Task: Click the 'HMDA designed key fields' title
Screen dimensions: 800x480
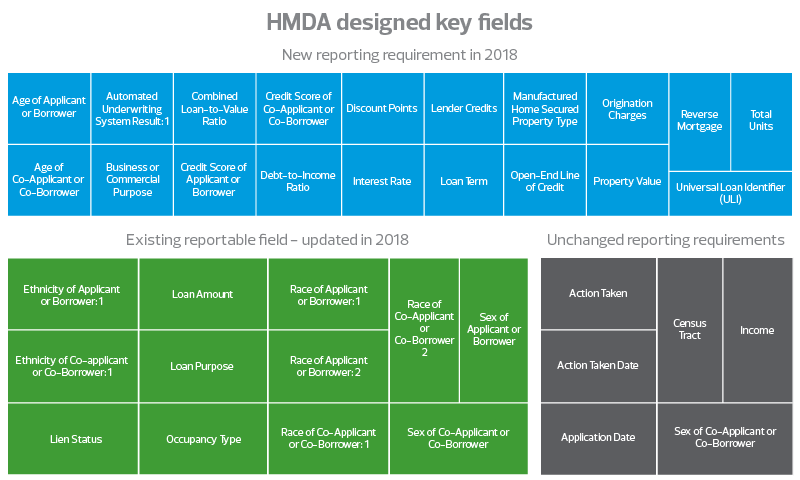Action: 400,22
